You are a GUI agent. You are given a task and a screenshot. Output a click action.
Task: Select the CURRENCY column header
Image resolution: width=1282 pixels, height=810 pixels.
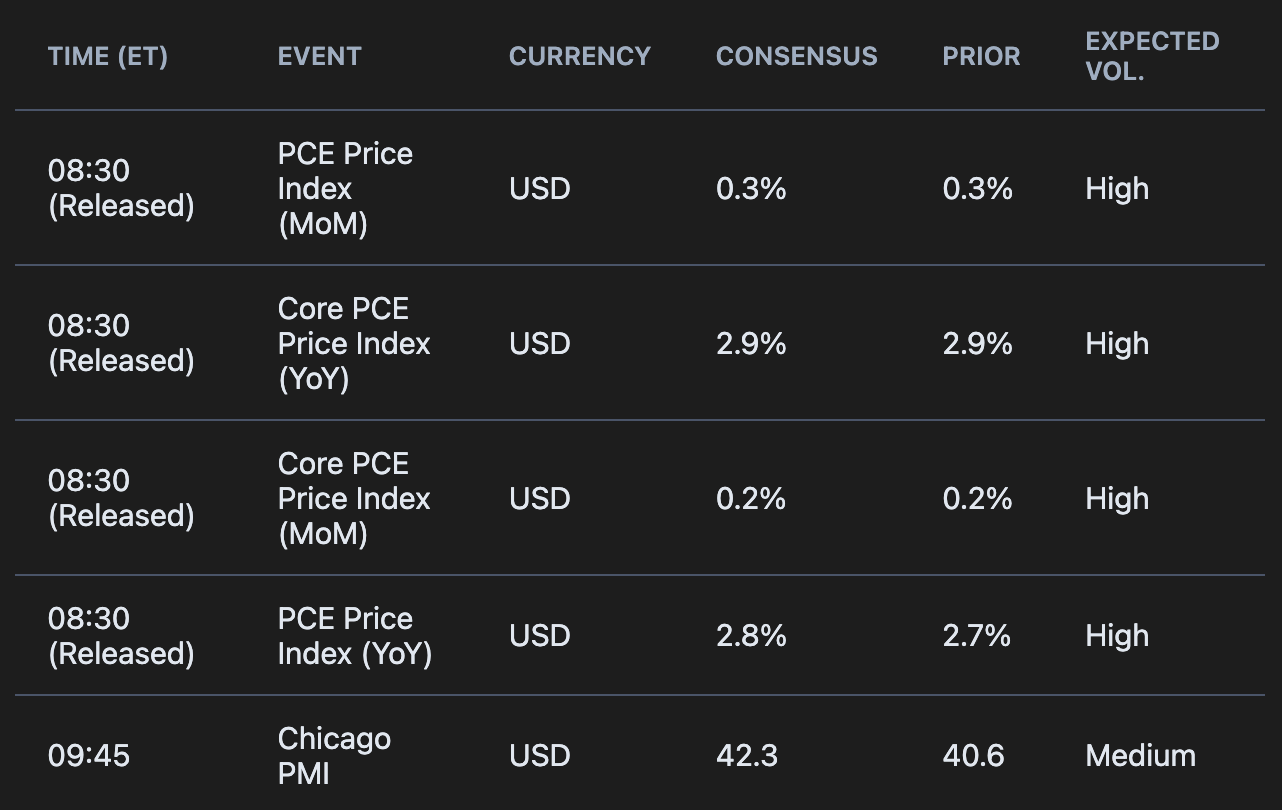(x=580, y=57)
